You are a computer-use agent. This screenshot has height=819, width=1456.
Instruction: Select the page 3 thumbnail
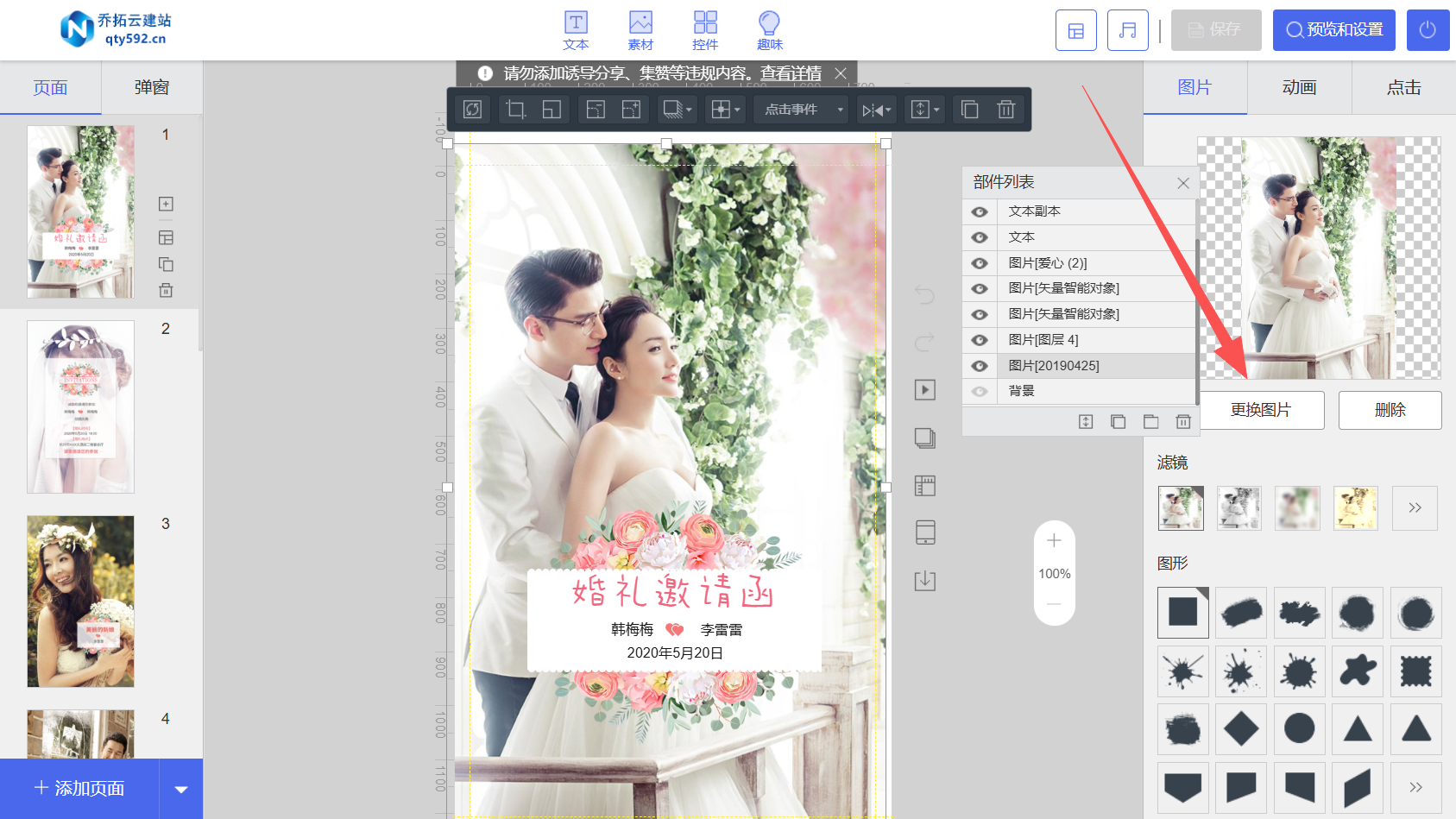[80, 602]
